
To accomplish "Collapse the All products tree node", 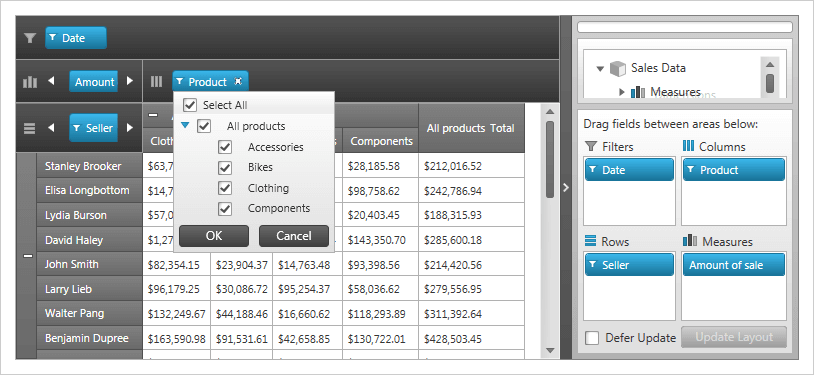I will point(185,126).
